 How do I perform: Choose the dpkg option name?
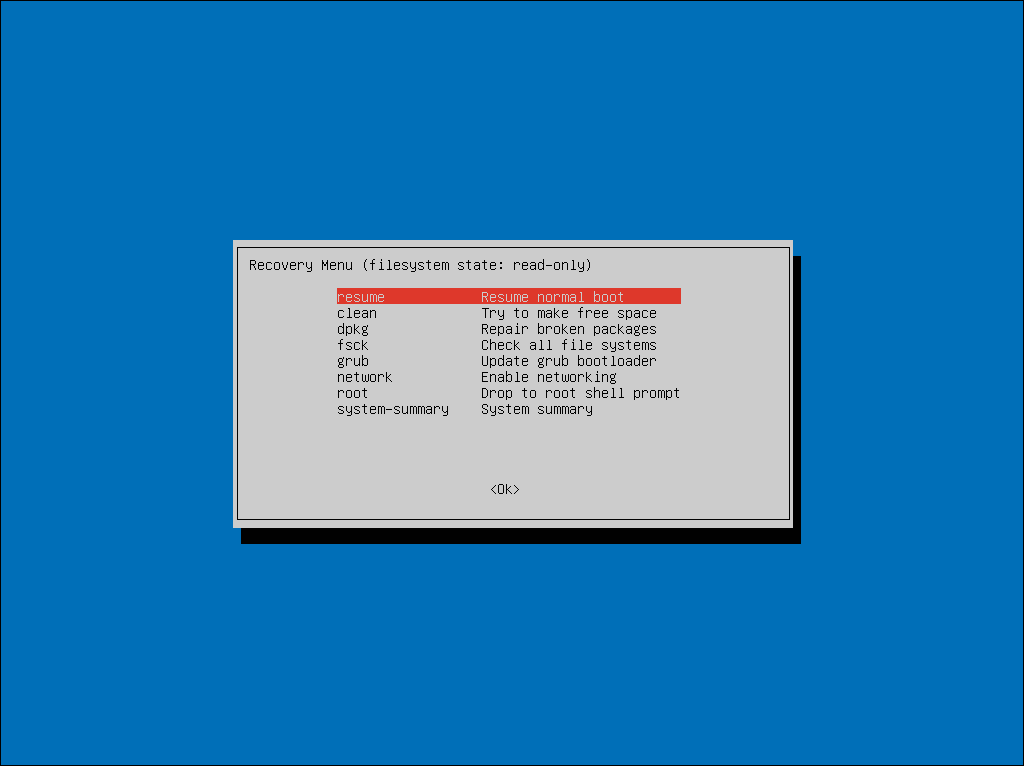coord(353,329)
